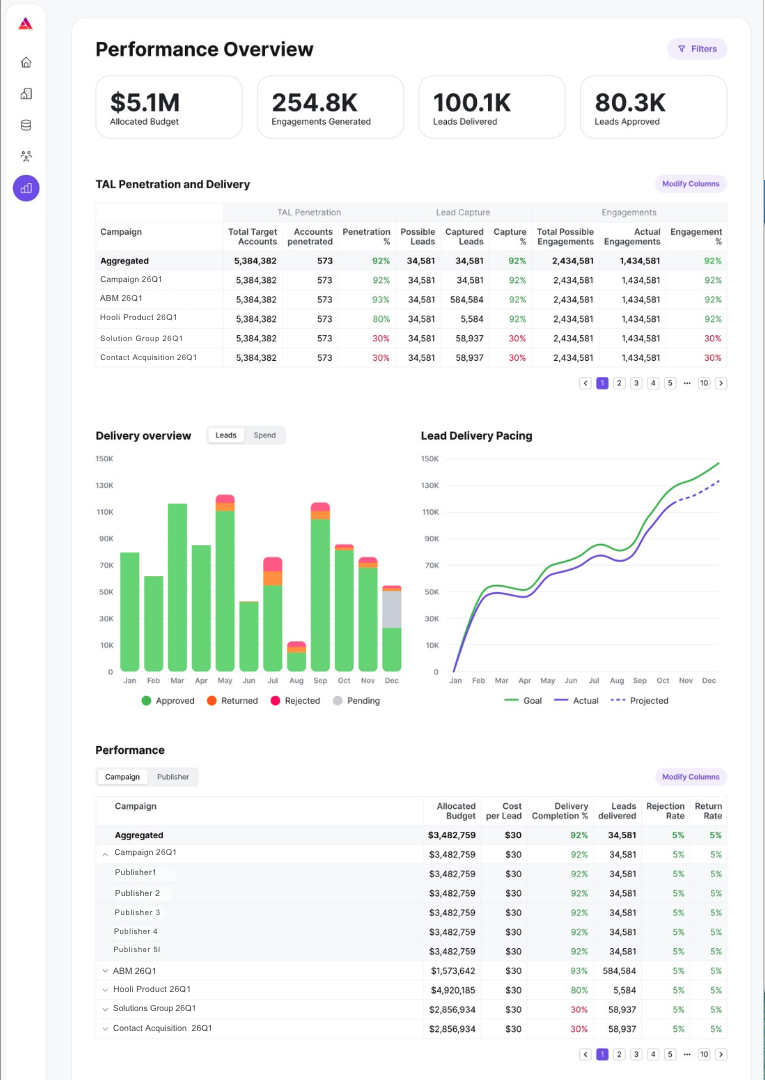Expand the Hooli Product 26Q1 performance row
This screenshot has height=1080, width=765.
(105, 990)
